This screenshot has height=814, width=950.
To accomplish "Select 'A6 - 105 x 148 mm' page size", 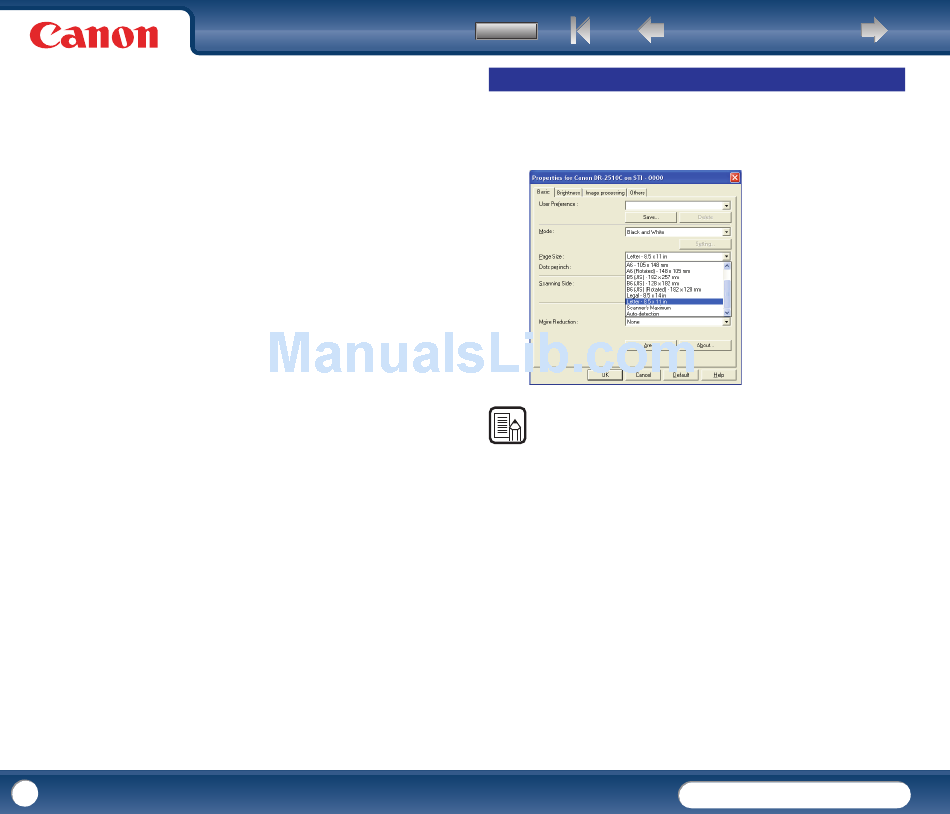I will point(674,265).
